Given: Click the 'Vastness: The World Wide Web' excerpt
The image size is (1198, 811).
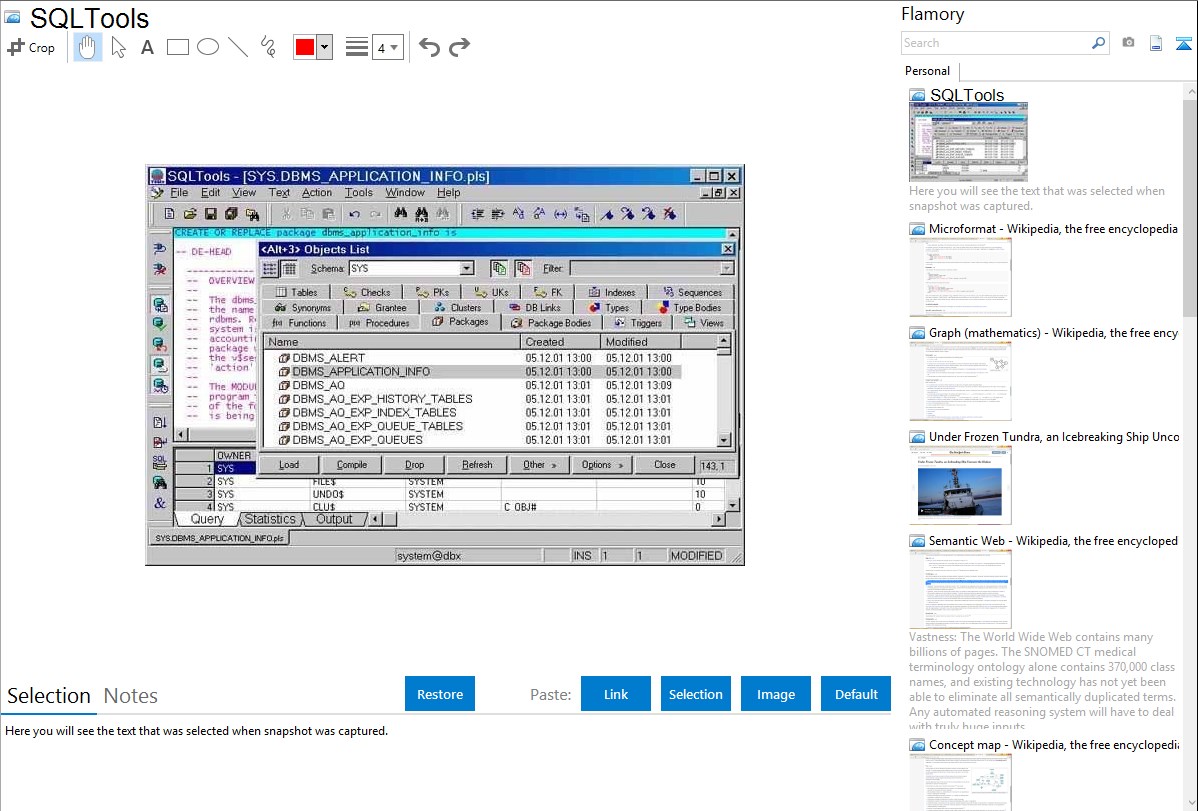Looking at the screenshot, I should tap(1042, 682).
